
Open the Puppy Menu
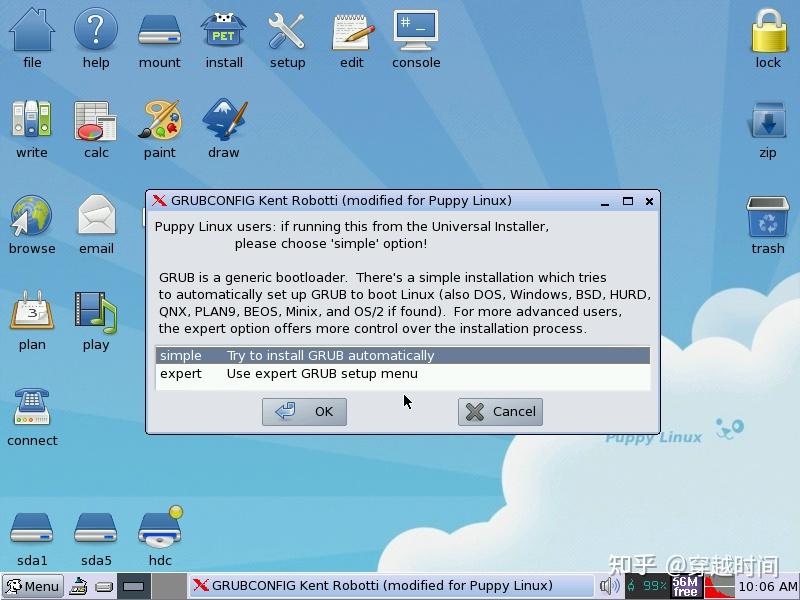click(30, 586)
